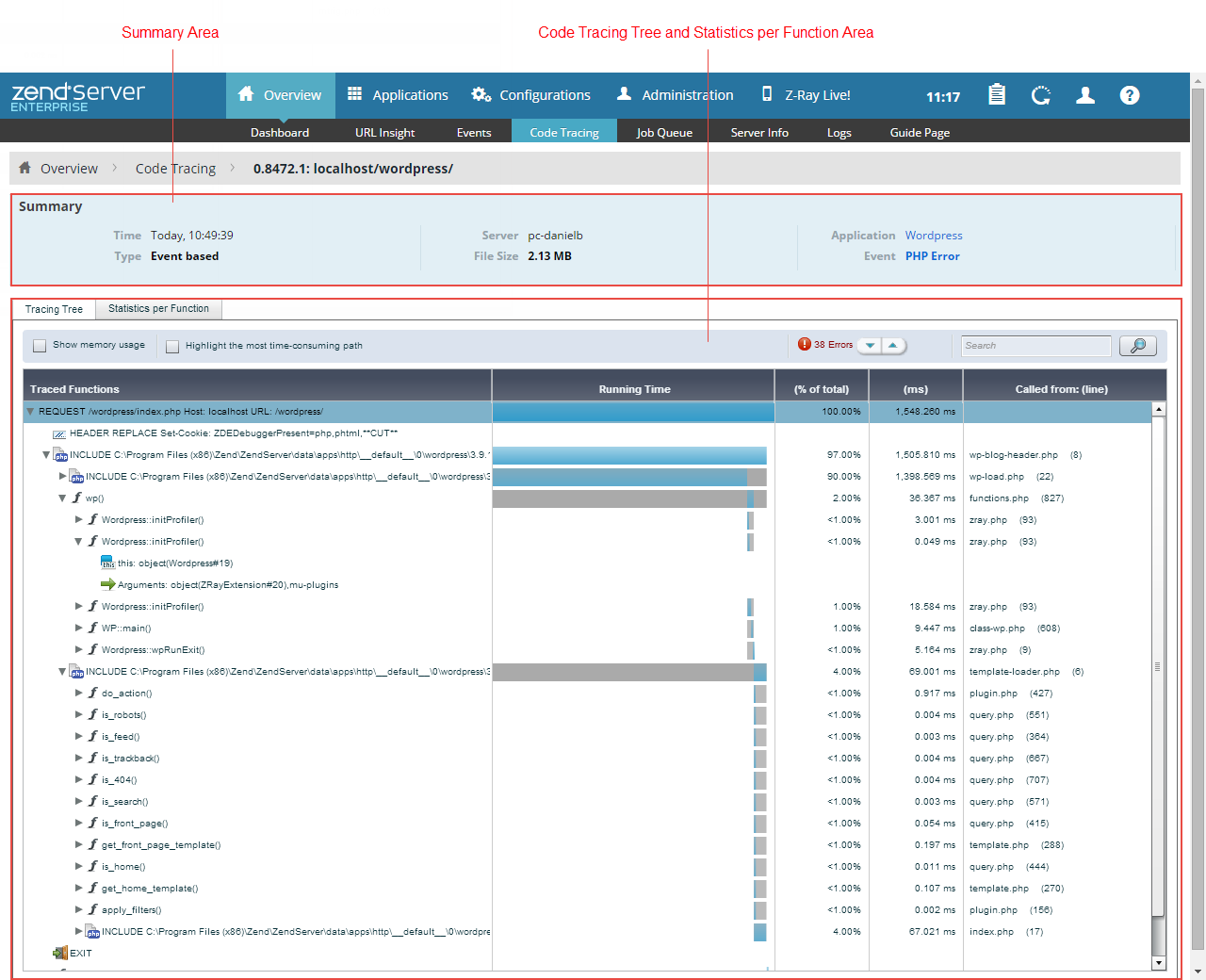Open the Job Queue menu item

click(x=664, y=133)
